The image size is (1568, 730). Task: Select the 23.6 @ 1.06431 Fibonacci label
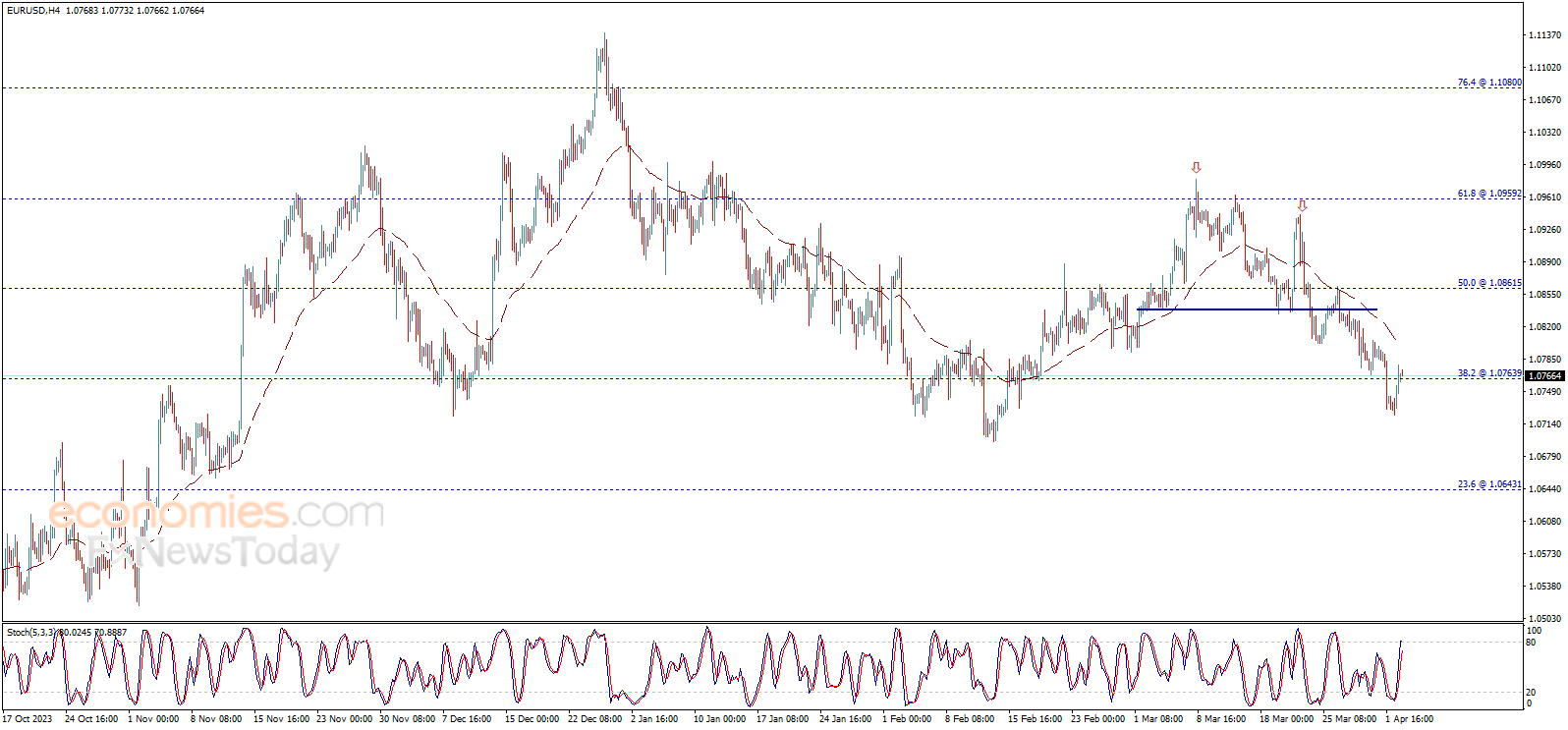click(x=1488, y=484)
